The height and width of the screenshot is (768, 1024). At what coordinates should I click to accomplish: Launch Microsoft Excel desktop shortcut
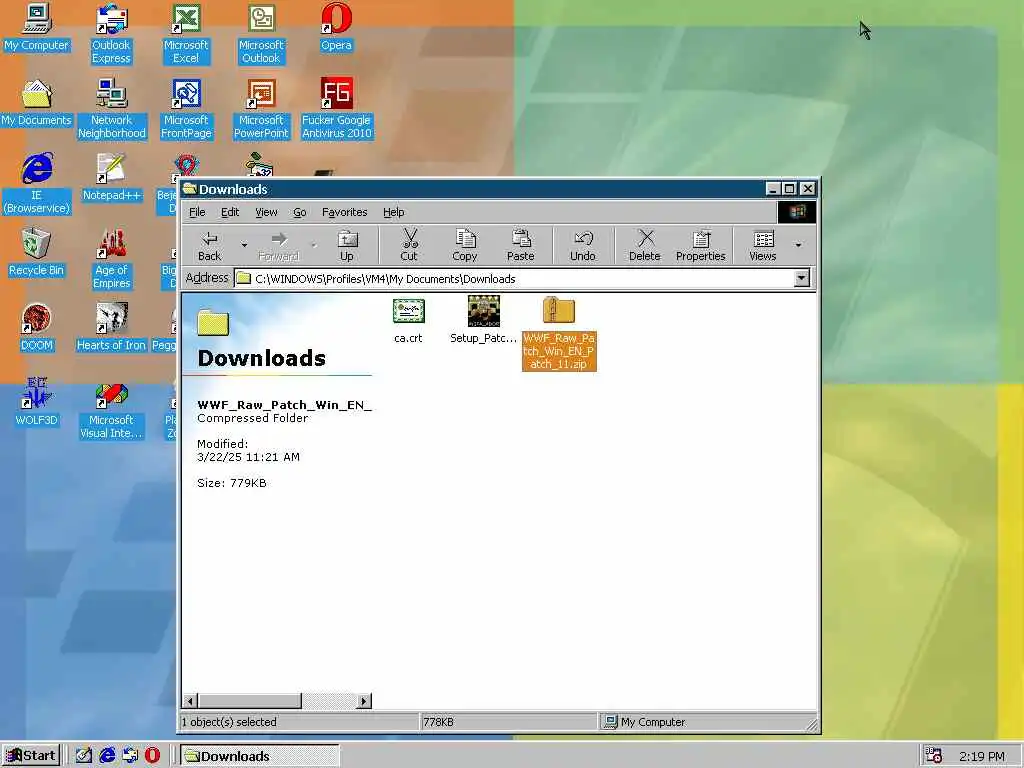186,34
